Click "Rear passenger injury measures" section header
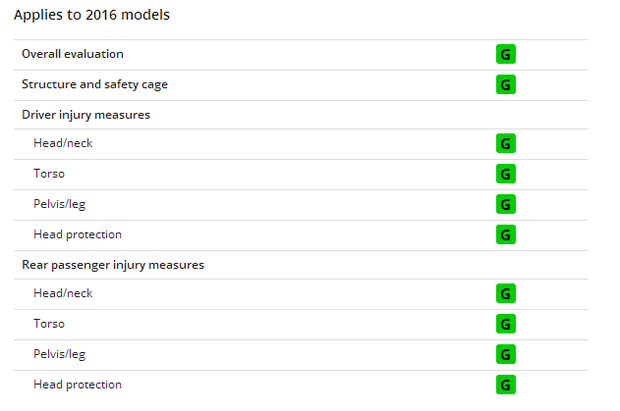The width and height of the screenshot is (620, 411). pyautogui.click(x=113, y=264)
